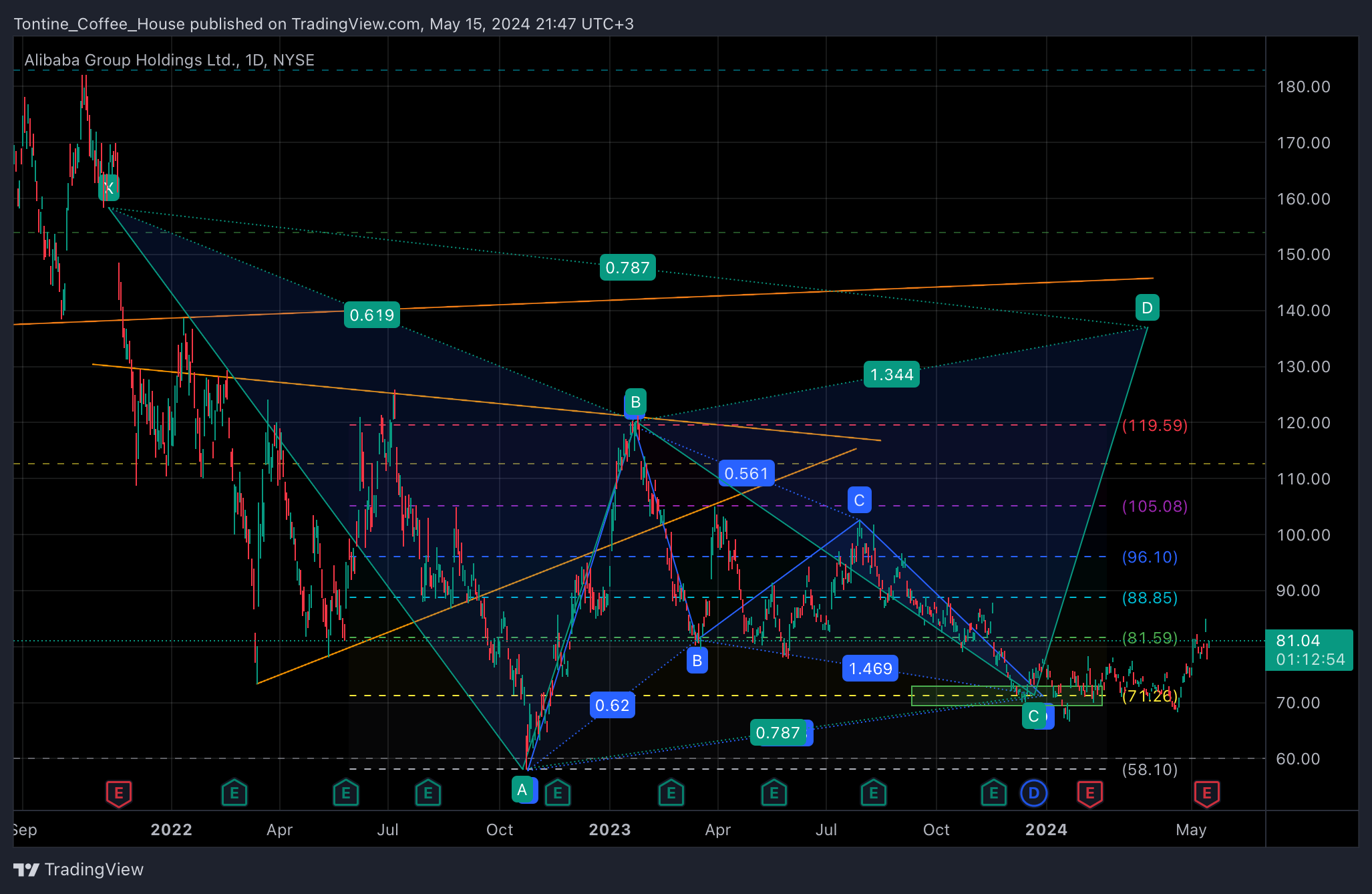Click the 2023 time axis label
Viewport: 1372px width, 894px height.
pyautogui.click(x=610, y=830)
